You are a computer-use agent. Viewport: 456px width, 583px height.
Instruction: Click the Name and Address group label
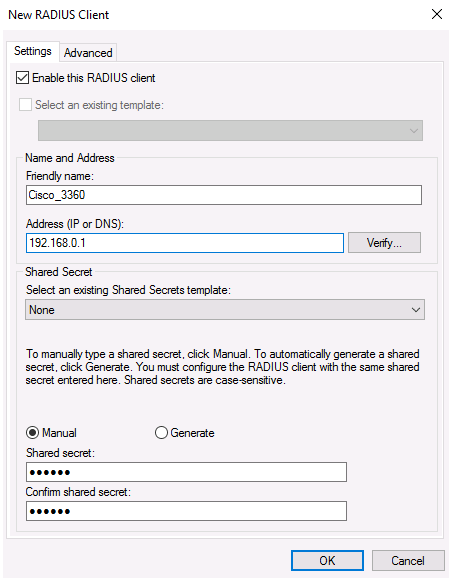70,158
